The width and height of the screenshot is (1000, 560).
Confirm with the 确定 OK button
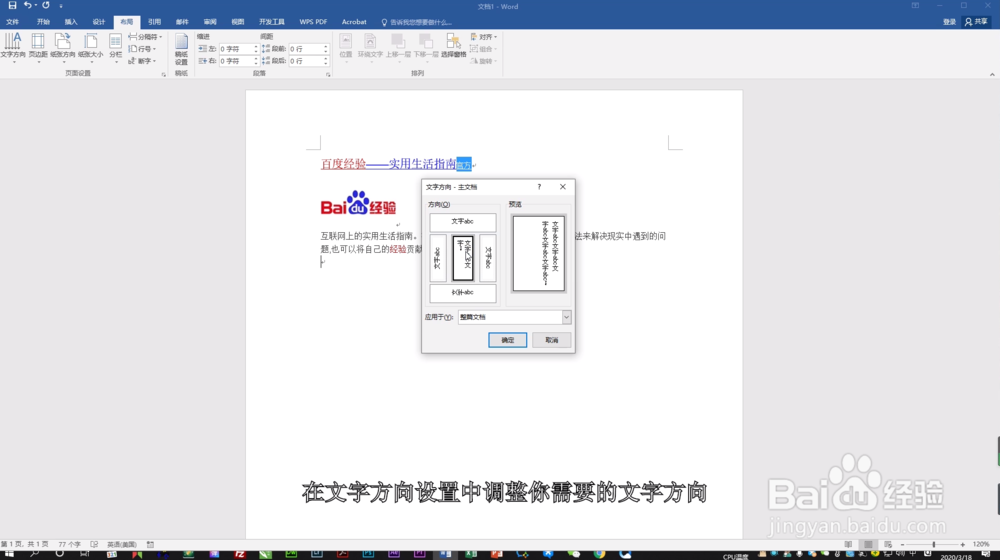[x=508, y=340]
